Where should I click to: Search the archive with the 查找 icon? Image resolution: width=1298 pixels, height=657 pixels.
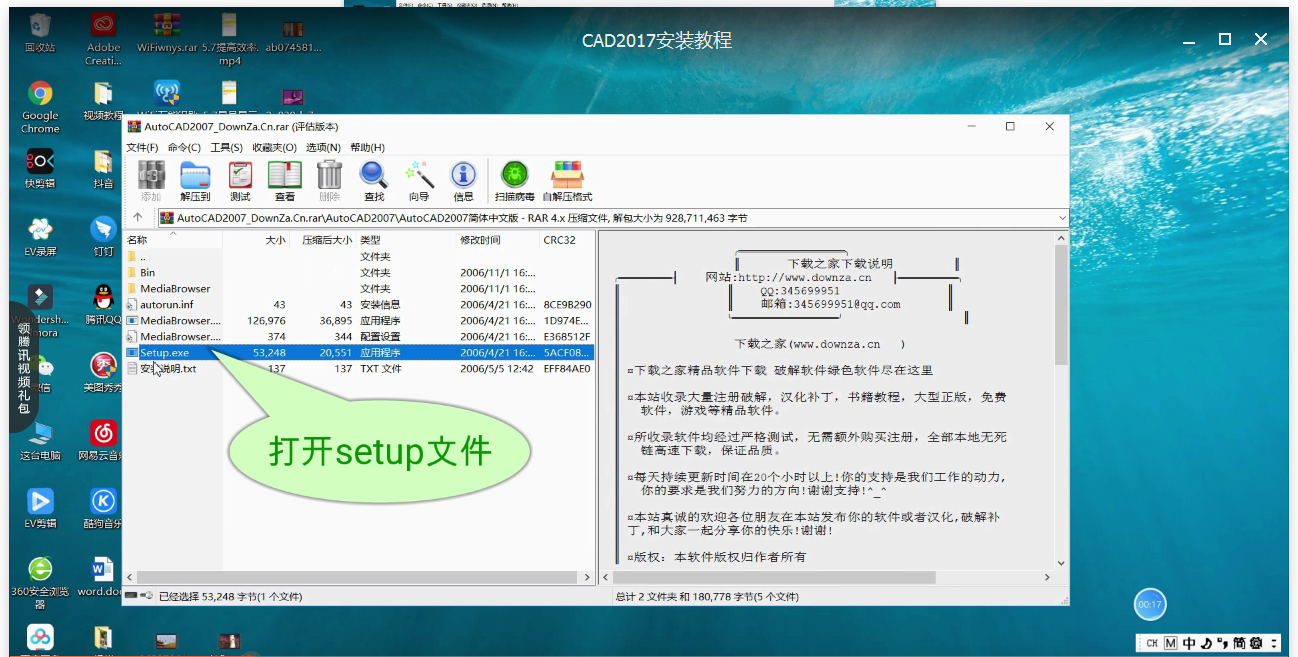click(x=373, y=180)
